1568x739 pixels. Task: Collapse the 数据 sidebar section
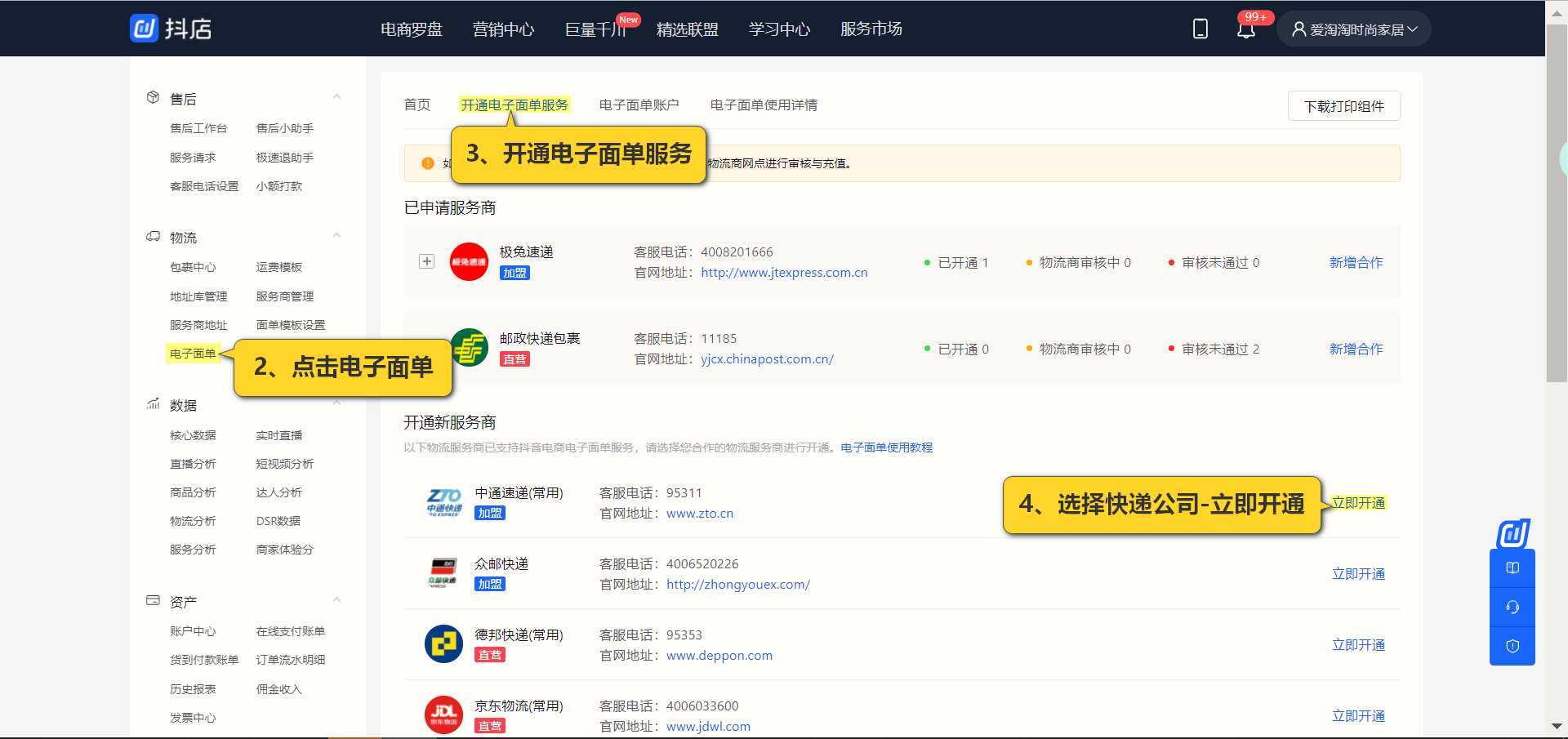tap(336, 403)
